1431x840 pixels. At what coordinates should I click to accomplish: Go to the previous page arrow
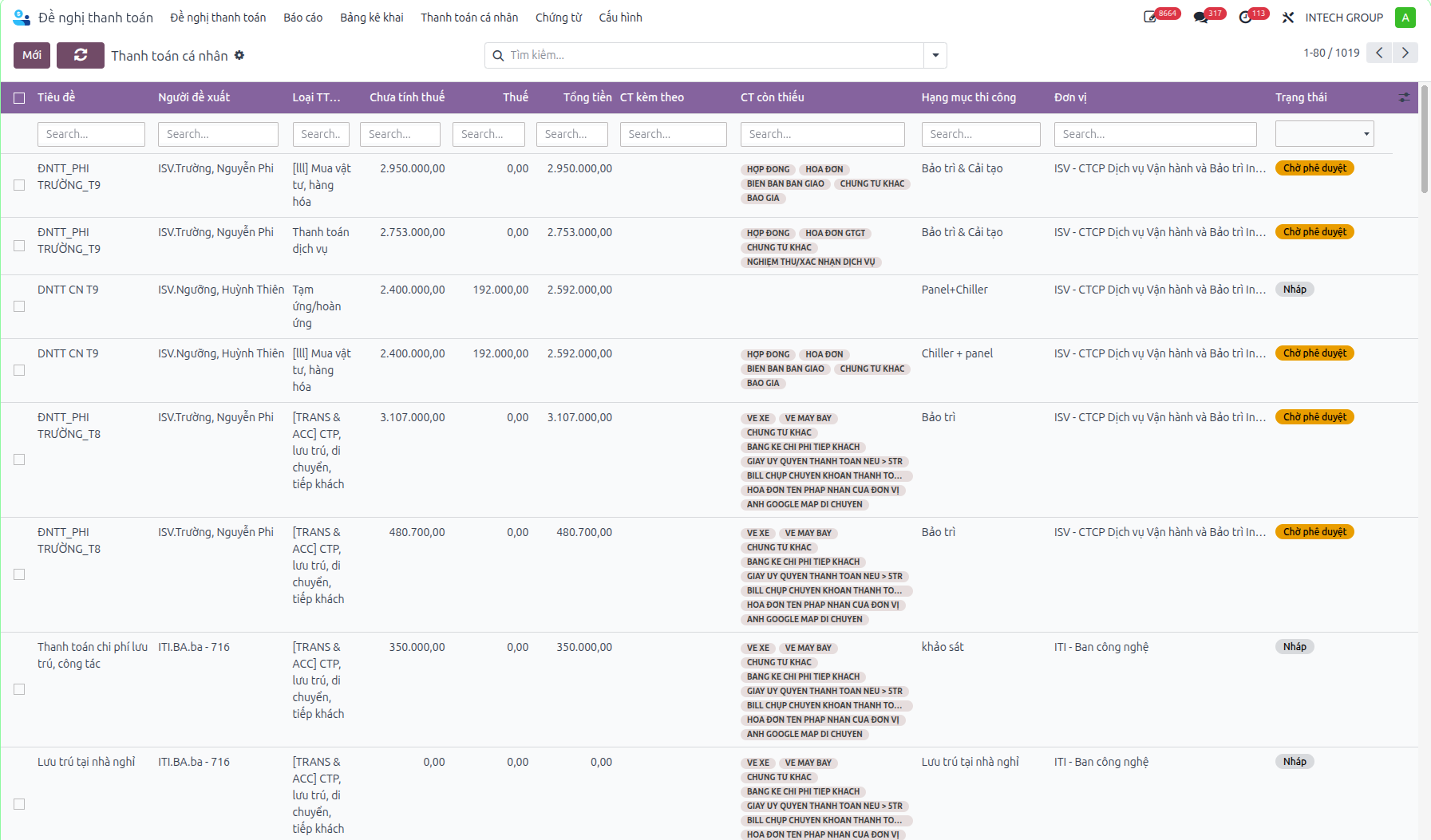click(x=1379, y=53)
